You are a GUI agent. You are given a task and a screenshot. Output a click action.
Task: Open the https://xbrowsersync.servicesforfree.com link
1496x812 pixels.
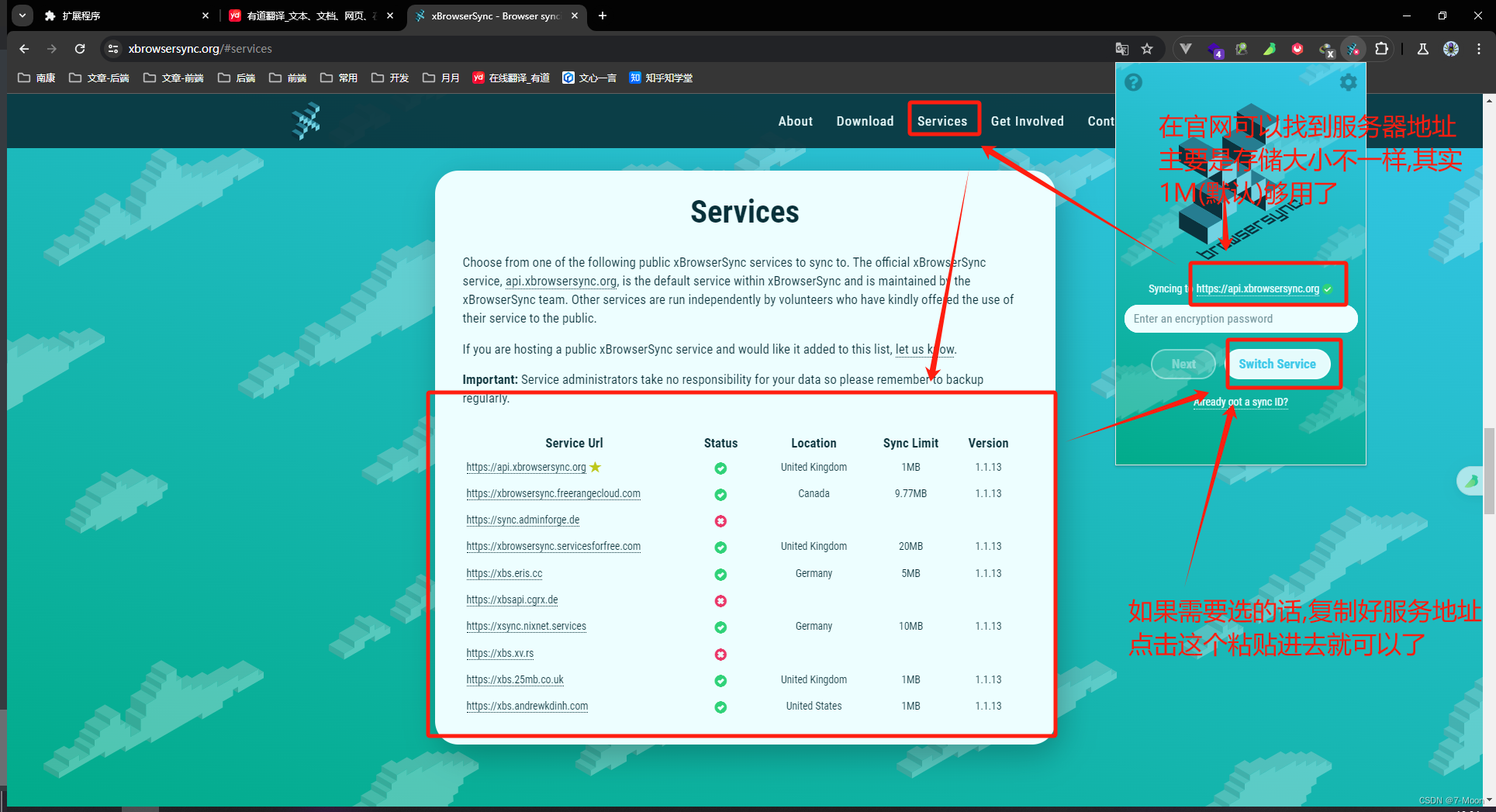[553, 546]
